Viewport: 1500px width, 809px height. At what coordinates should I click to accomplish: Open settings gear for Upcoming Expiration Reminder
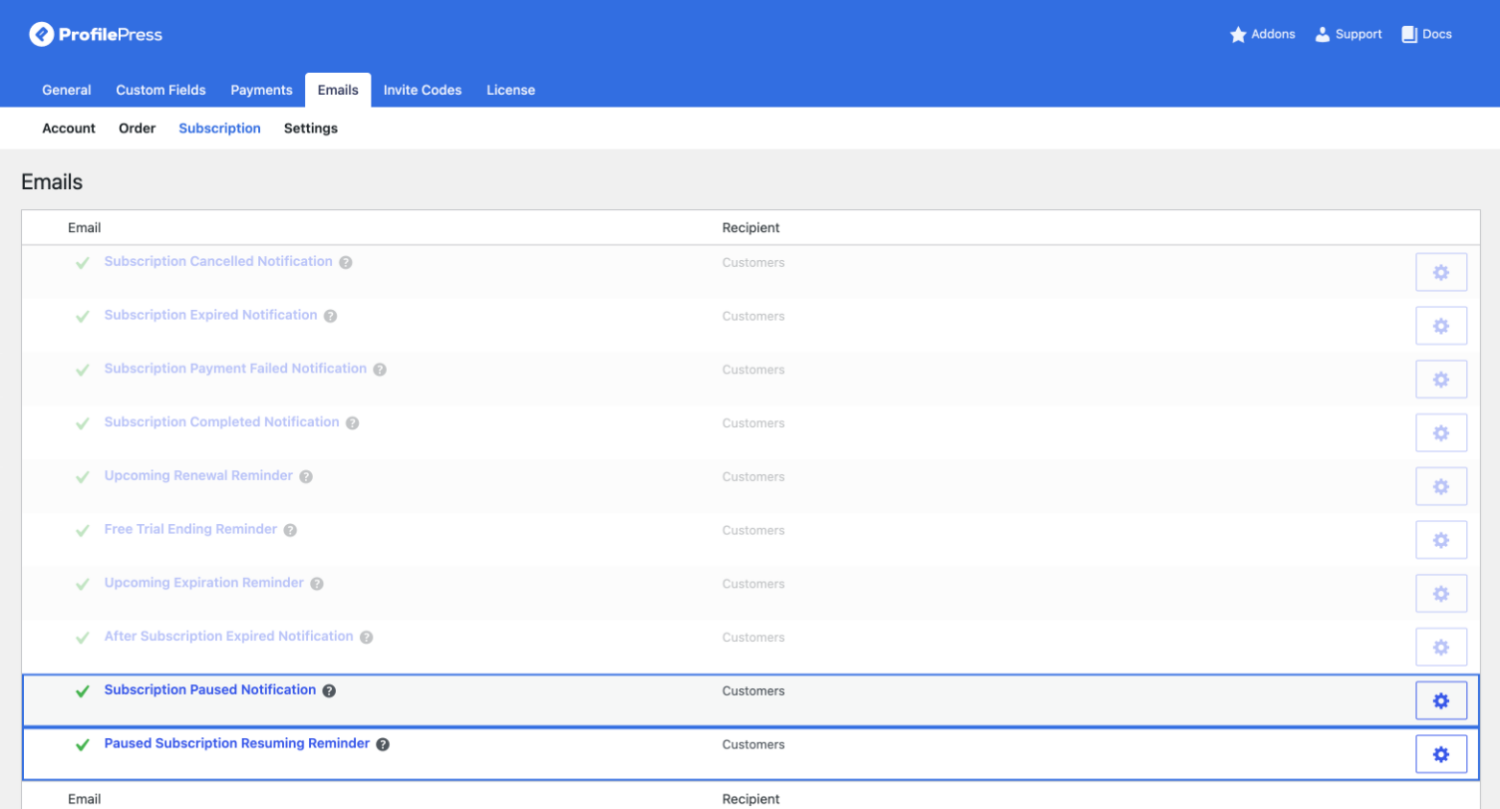coord(1441,593)
